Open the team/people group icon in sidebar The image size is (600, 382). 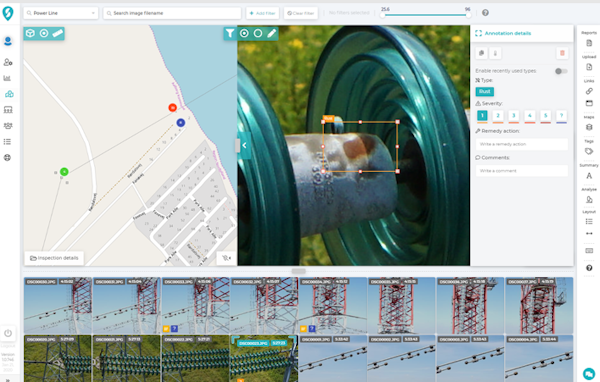tap(8, 126)
